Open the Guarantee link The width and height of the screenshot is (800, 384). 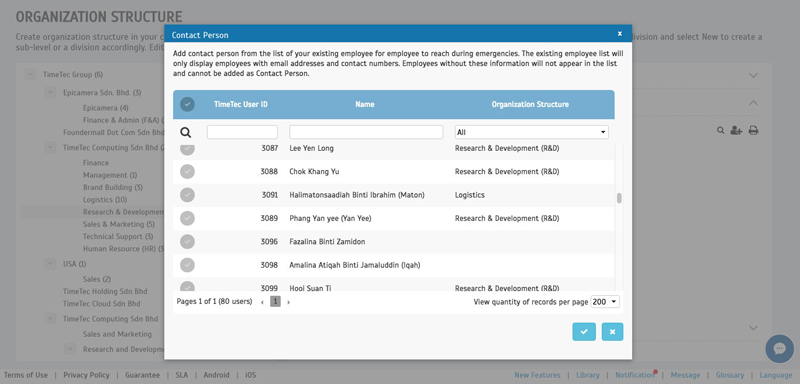pyautogui.click(x=142, y=375)
